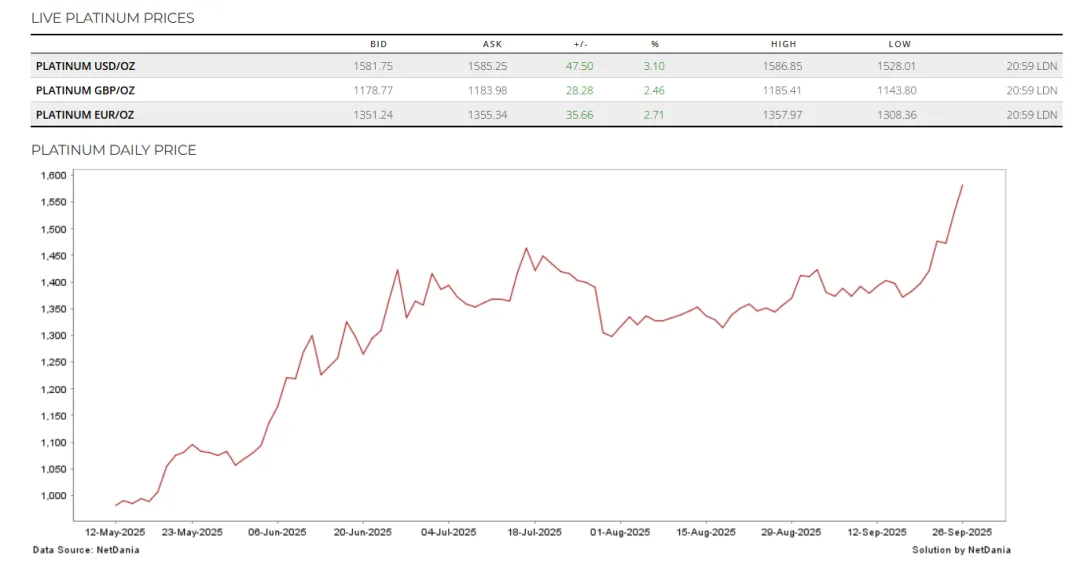
Task: Click the 23-May-2025 x-axis label
Action: (x=192, y=532)
